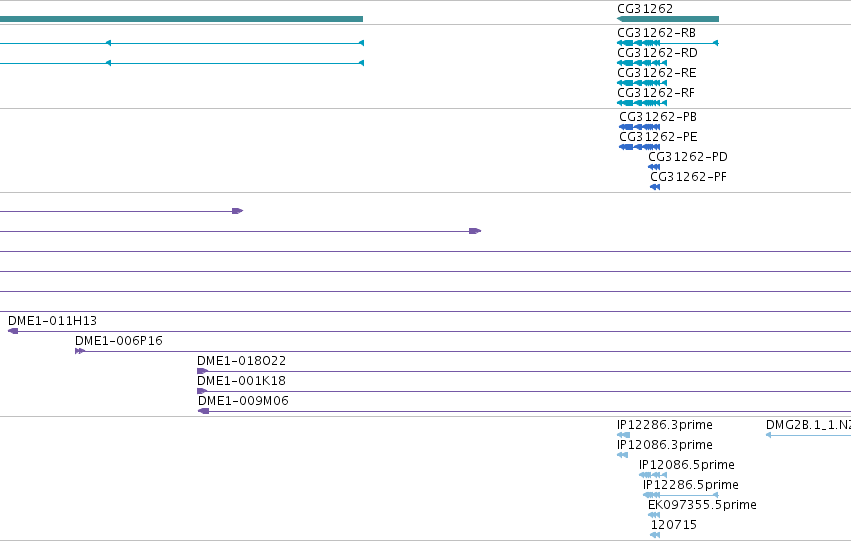Click the wide unlabeled teal gene bar
This screenshot has width=851, height=541.
pos(181,19)
